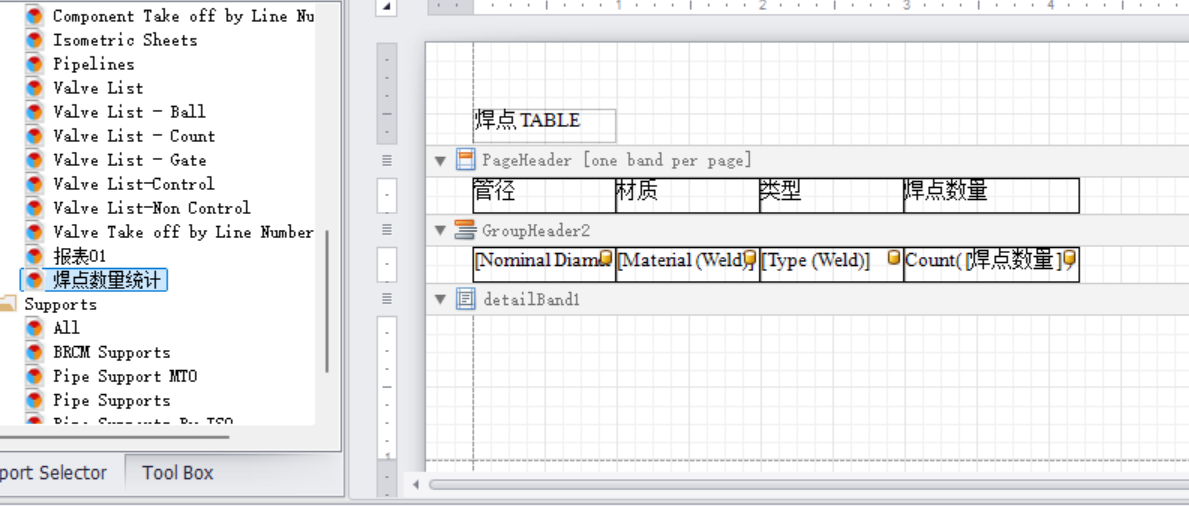Collapse the GroupHeader2 band
Screen dimensions: 1189x506
440,231
